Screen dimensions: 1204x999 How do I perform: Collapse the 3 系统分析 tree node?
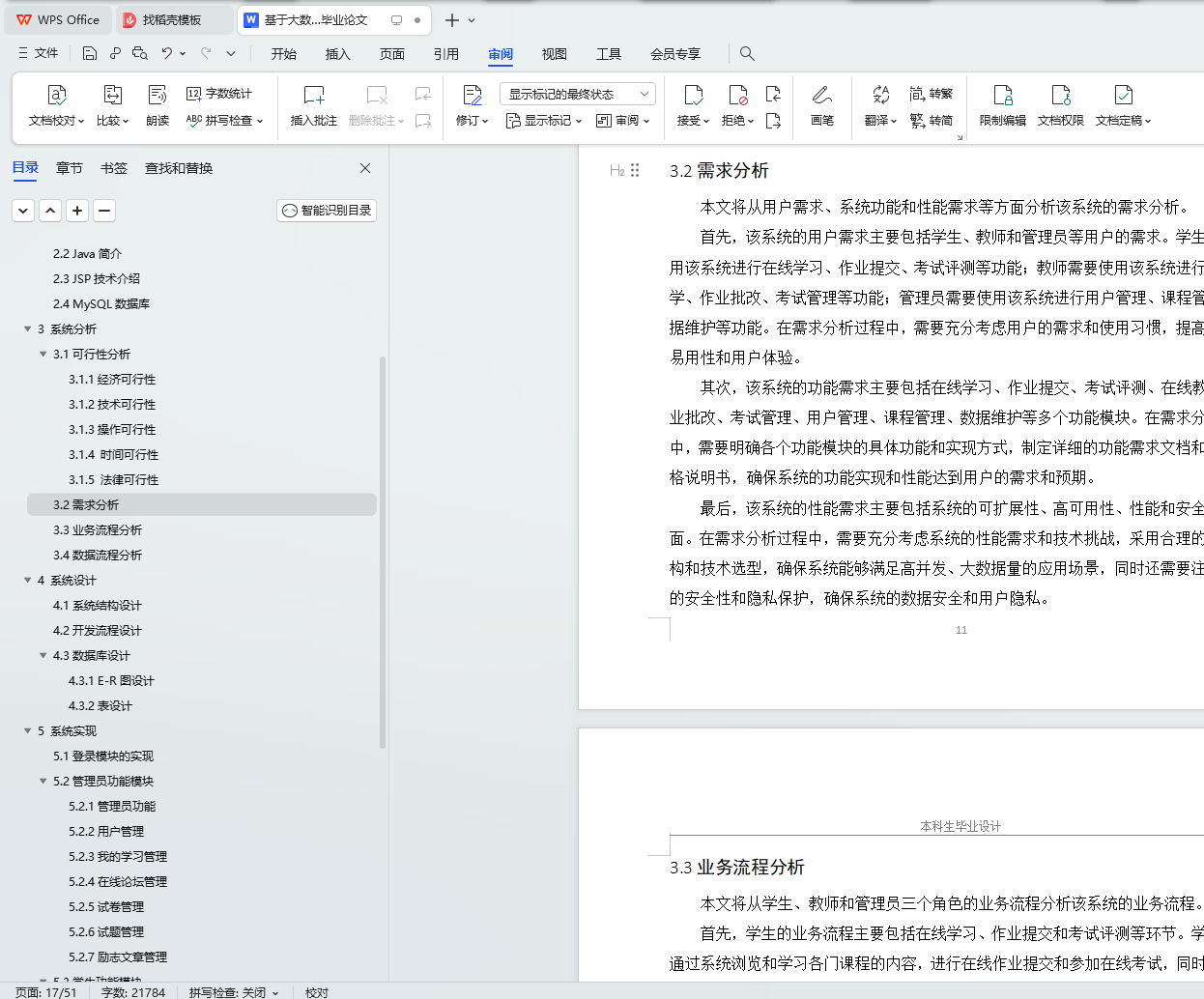[x=28, y=328]
